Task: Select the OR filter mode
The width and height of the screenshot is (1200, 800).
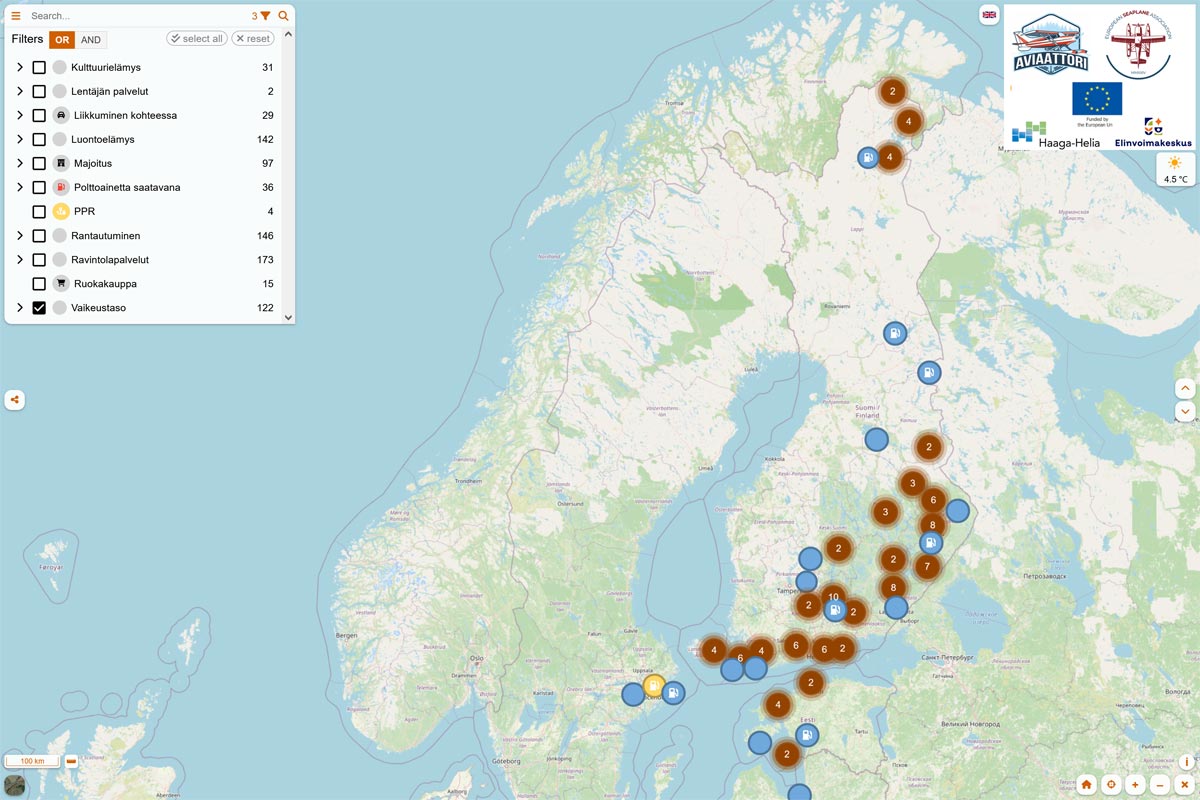Action: point(63,40)
